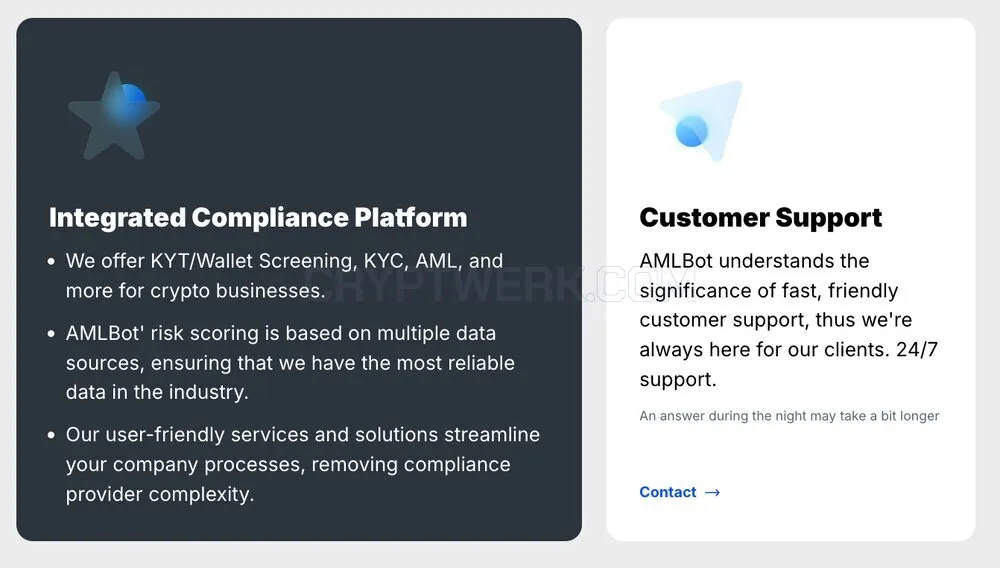Click the 'risk scoring is based' paragraph

pyautogui.click(x=290, y=363)
